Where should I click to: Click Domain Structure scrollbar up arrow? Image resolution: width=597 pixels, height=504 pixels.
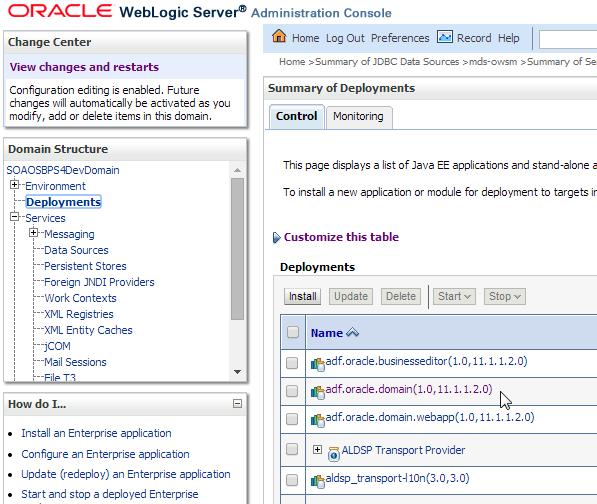tap(237, 170)
